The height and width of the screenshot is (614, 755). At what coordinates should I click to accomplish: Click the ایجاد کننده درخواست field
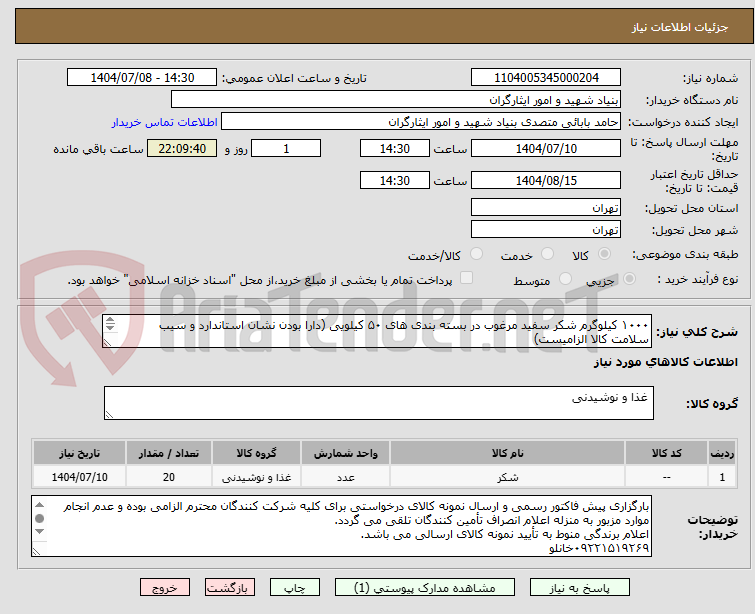point(421,122)
